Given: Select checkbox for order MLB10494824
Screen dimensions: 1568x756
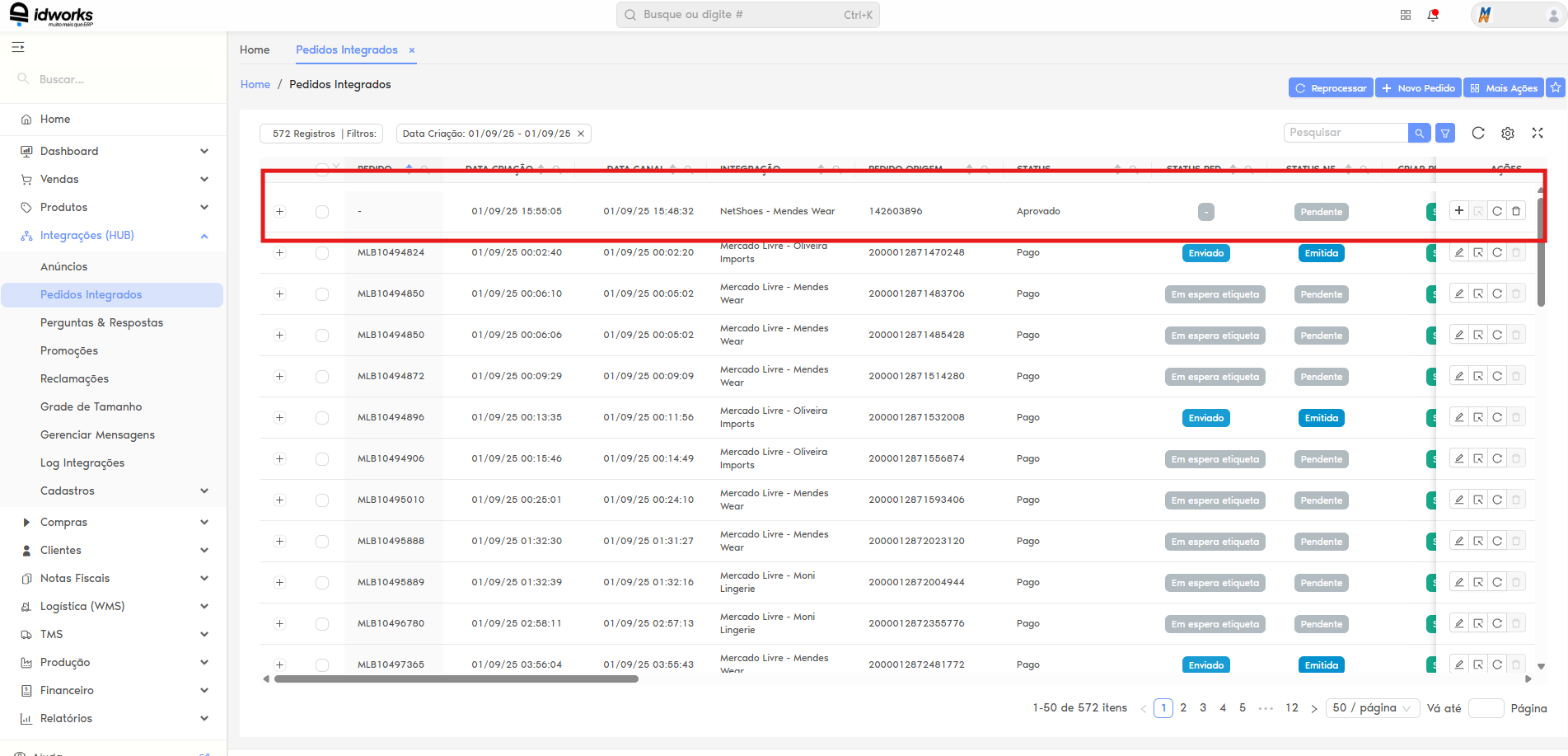Looking at the screenshot, I should pos(322,253).
